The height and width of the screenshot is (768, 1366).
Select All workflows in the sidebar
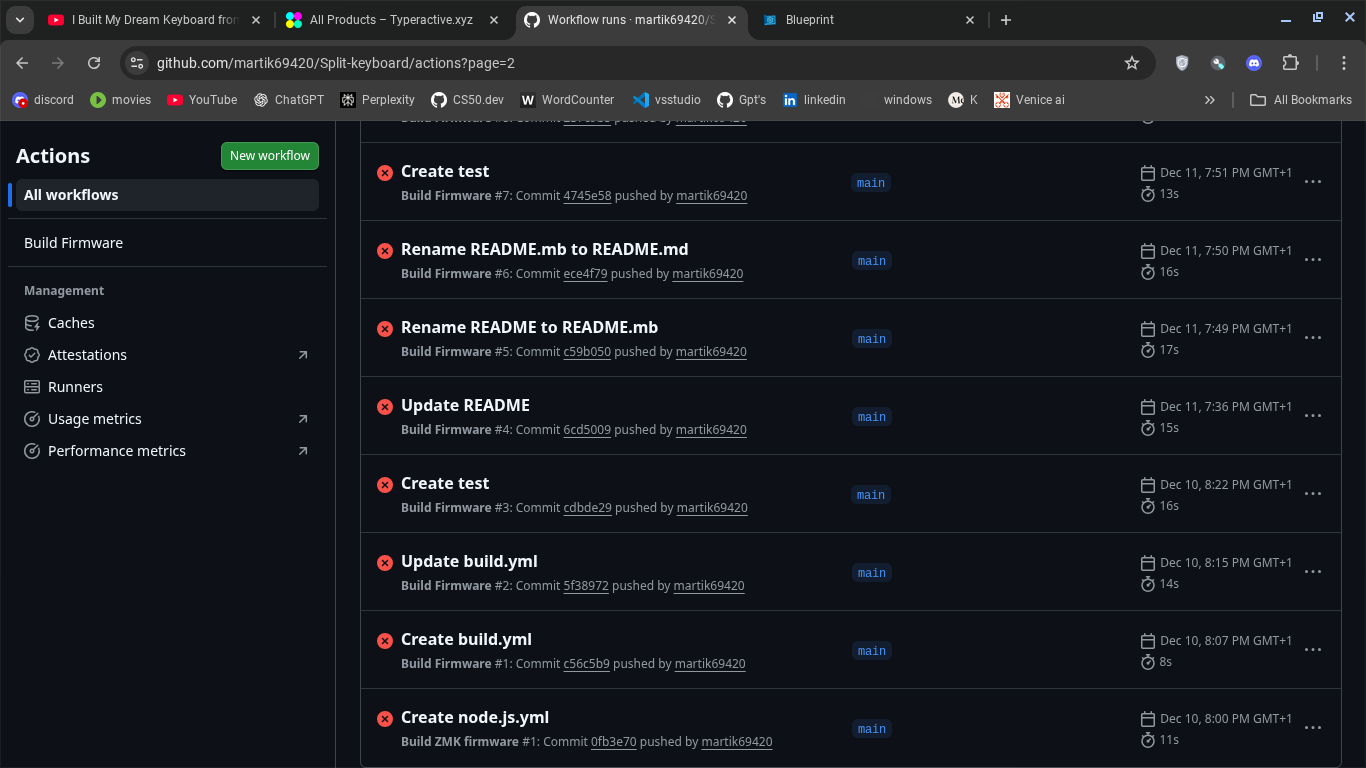[x=71, y=195]
